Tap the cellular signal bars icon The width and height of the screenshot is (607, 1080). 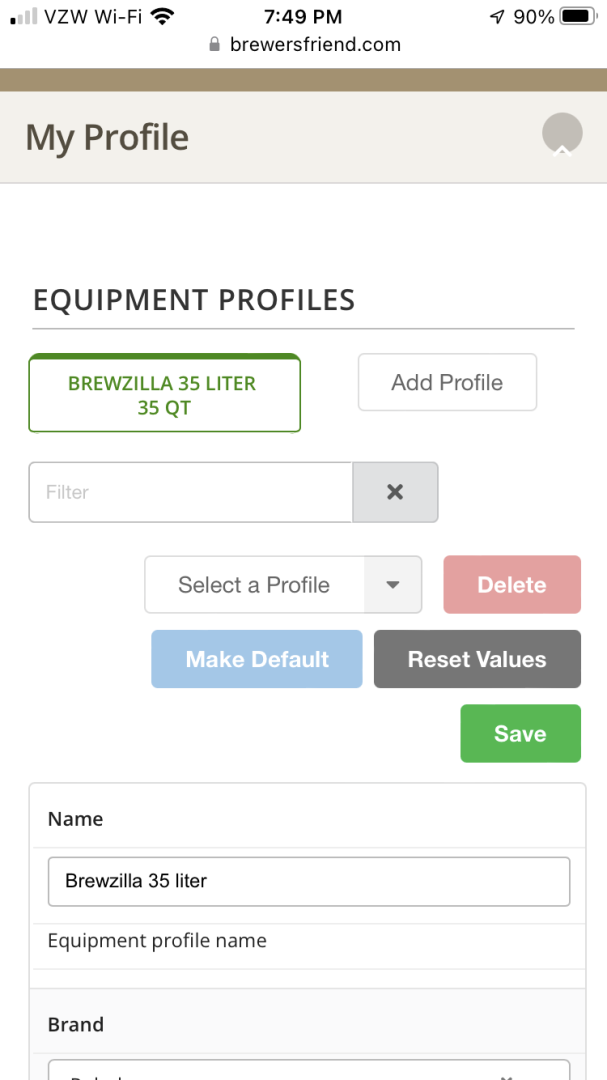[x=24, y=17]
